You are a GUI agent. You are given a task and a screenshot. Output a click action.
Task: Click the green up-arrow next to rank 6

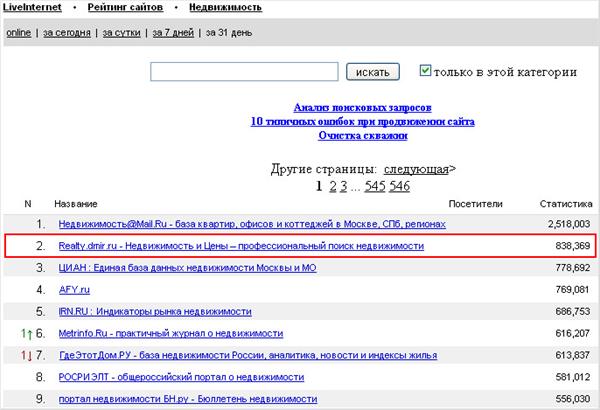pyautogui.click(x=29, y=334)
